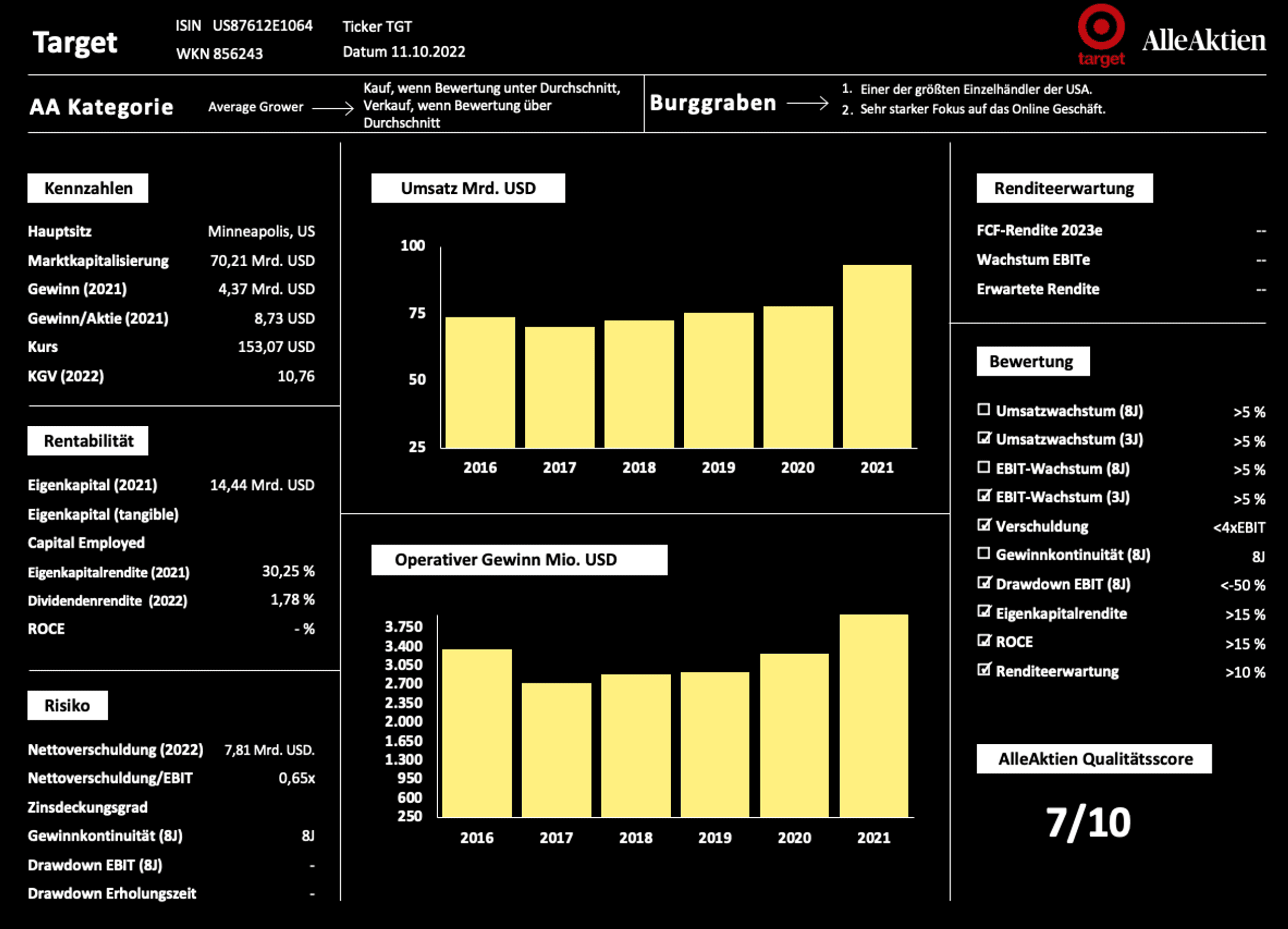The image size is (1288, 929).
Task: Select the Rentabilität section header
Action: pos(88,441)
